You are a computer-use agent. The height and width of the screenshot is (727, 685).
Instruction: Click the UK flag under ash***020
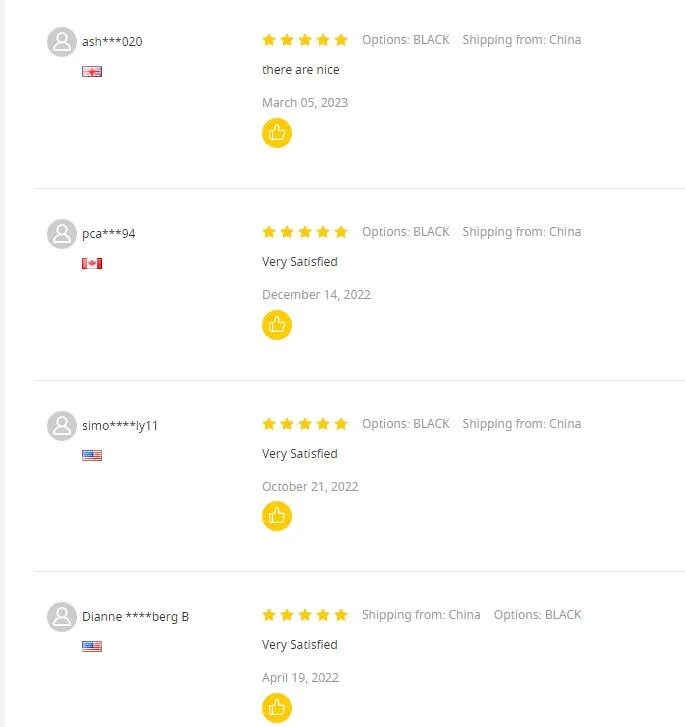pos(92,72)
